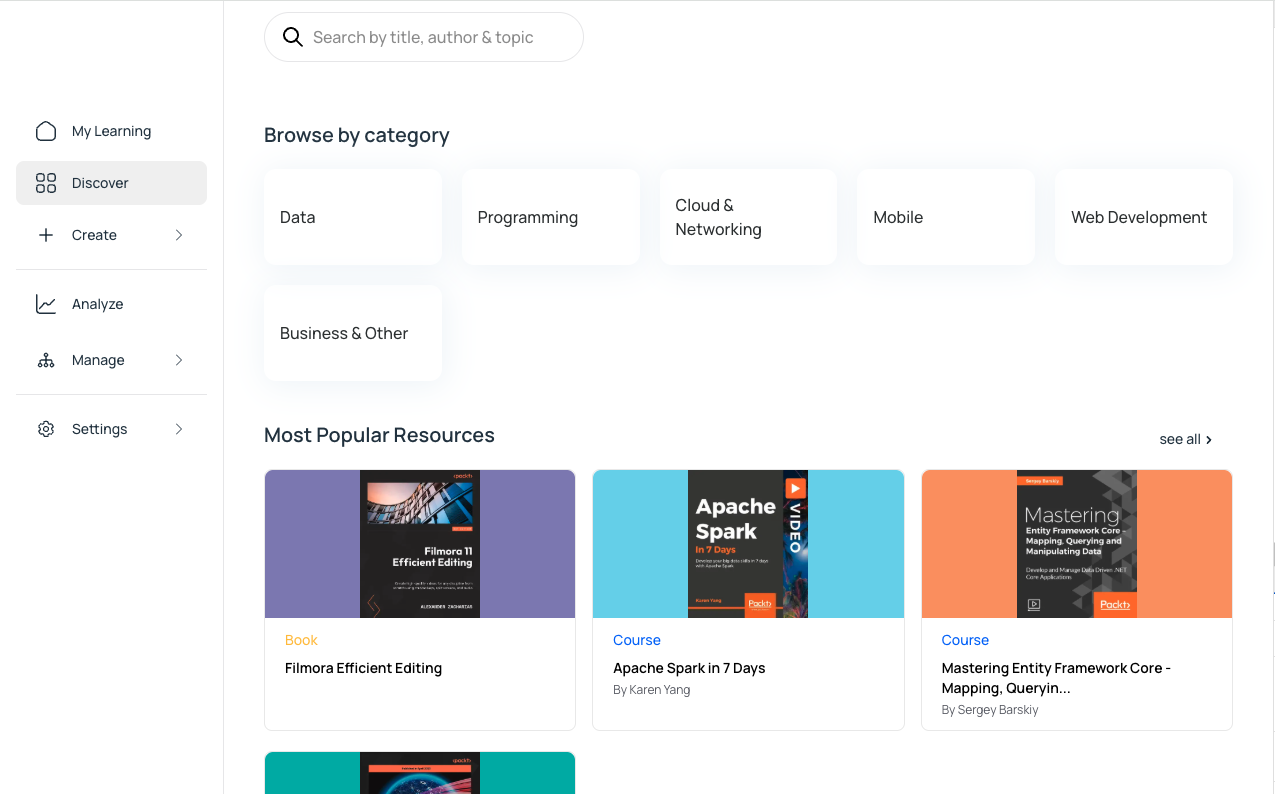Open the Apache Spark course cover thumbnail
Screen dimensions: 1275x794
coord(748,544)
